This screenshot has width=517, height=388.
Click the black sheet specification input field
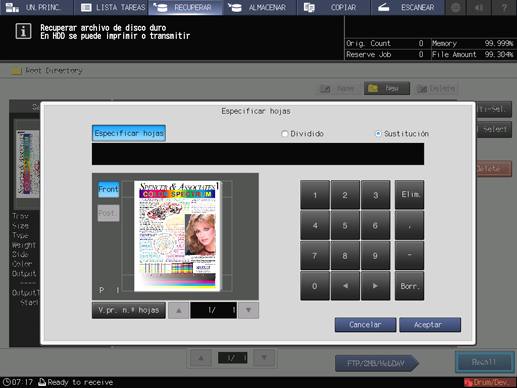[x=258, y=154]
